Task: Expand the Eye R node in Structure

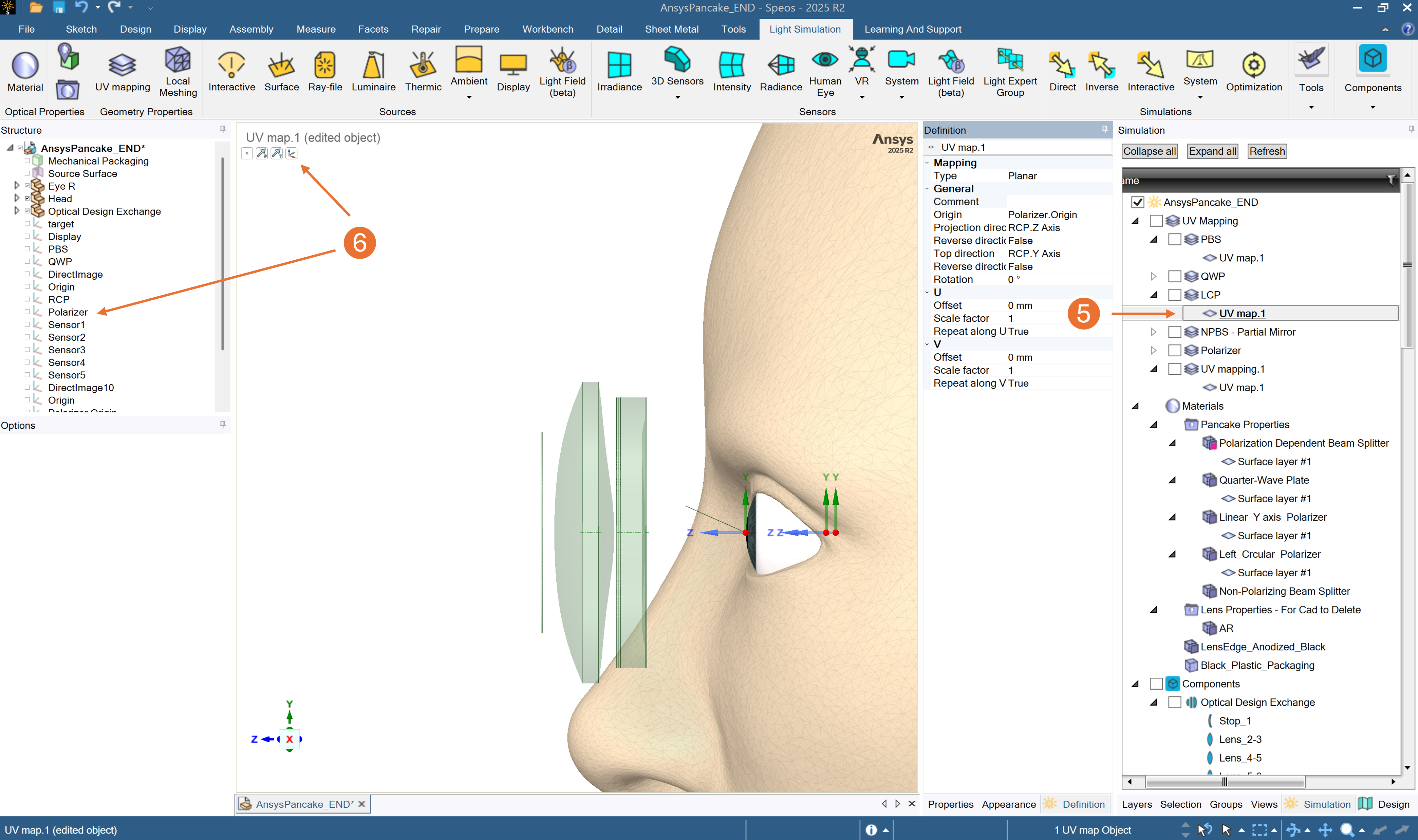Action: (x=16, y=186)
